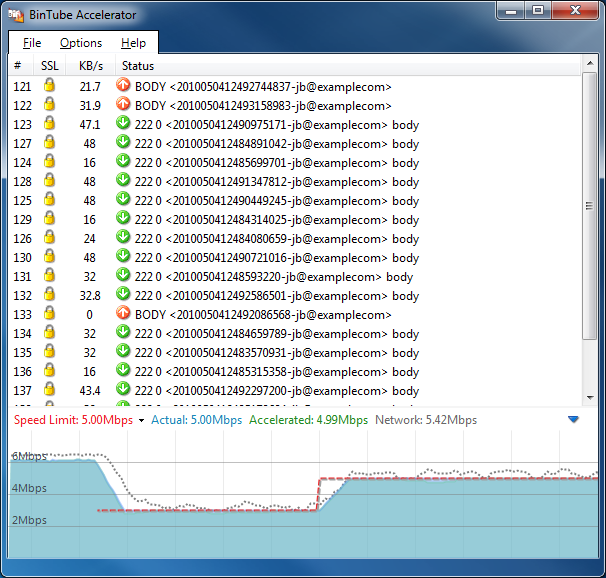Click the SSL lock icon in row 137
The width and height of the screenshot is (606, 578).
49,389
